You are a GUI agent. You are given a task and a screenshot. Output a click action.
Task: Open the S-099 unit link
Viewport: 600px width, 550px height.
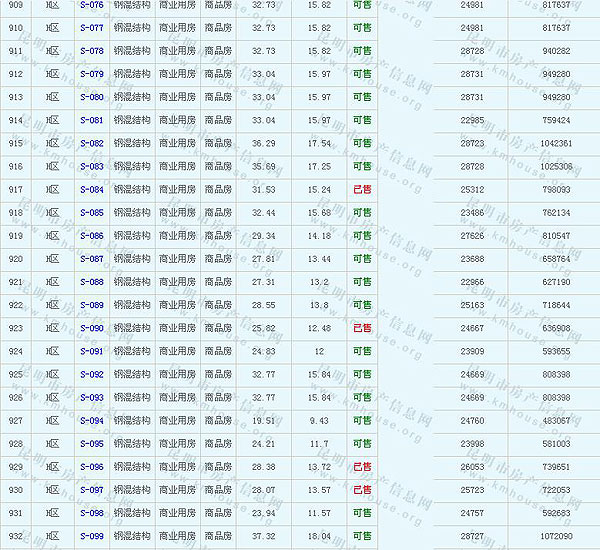[91, 535]
